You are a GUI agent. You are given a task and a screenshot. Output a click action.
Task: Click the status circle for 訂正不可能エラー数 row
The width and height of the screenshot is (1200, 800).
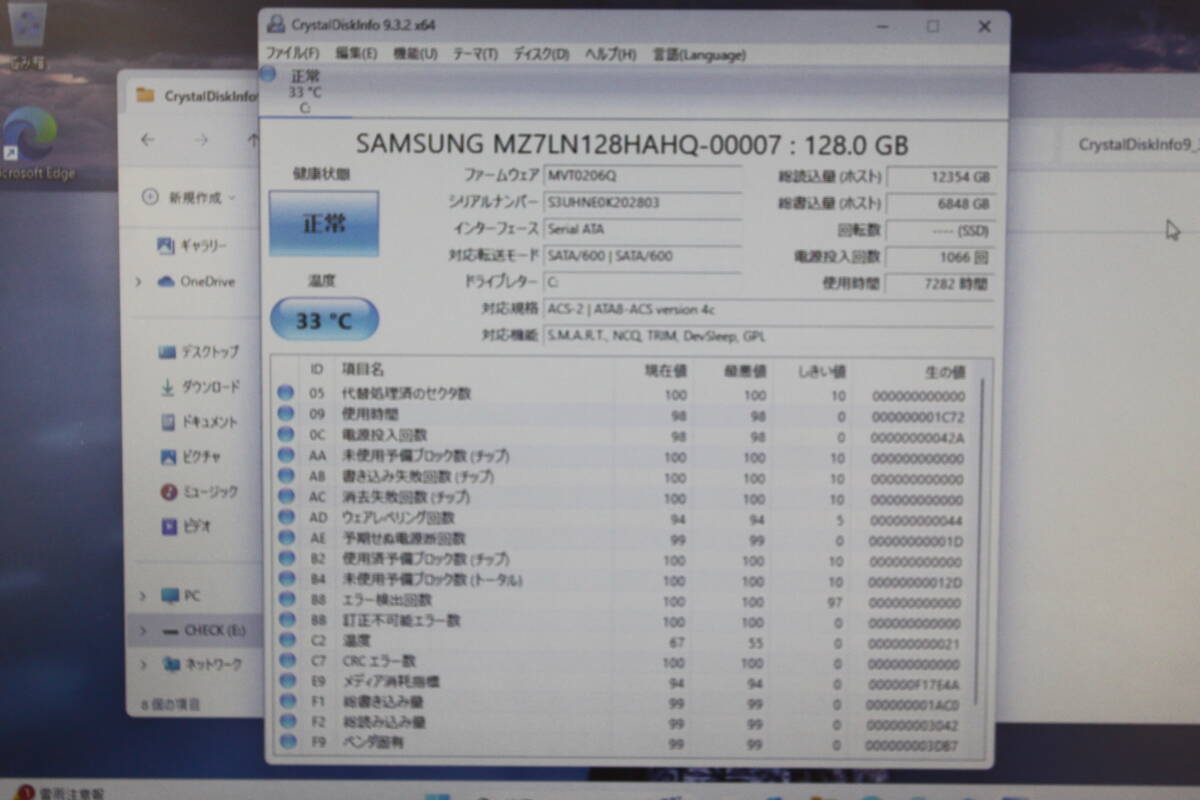click(287, 621)
